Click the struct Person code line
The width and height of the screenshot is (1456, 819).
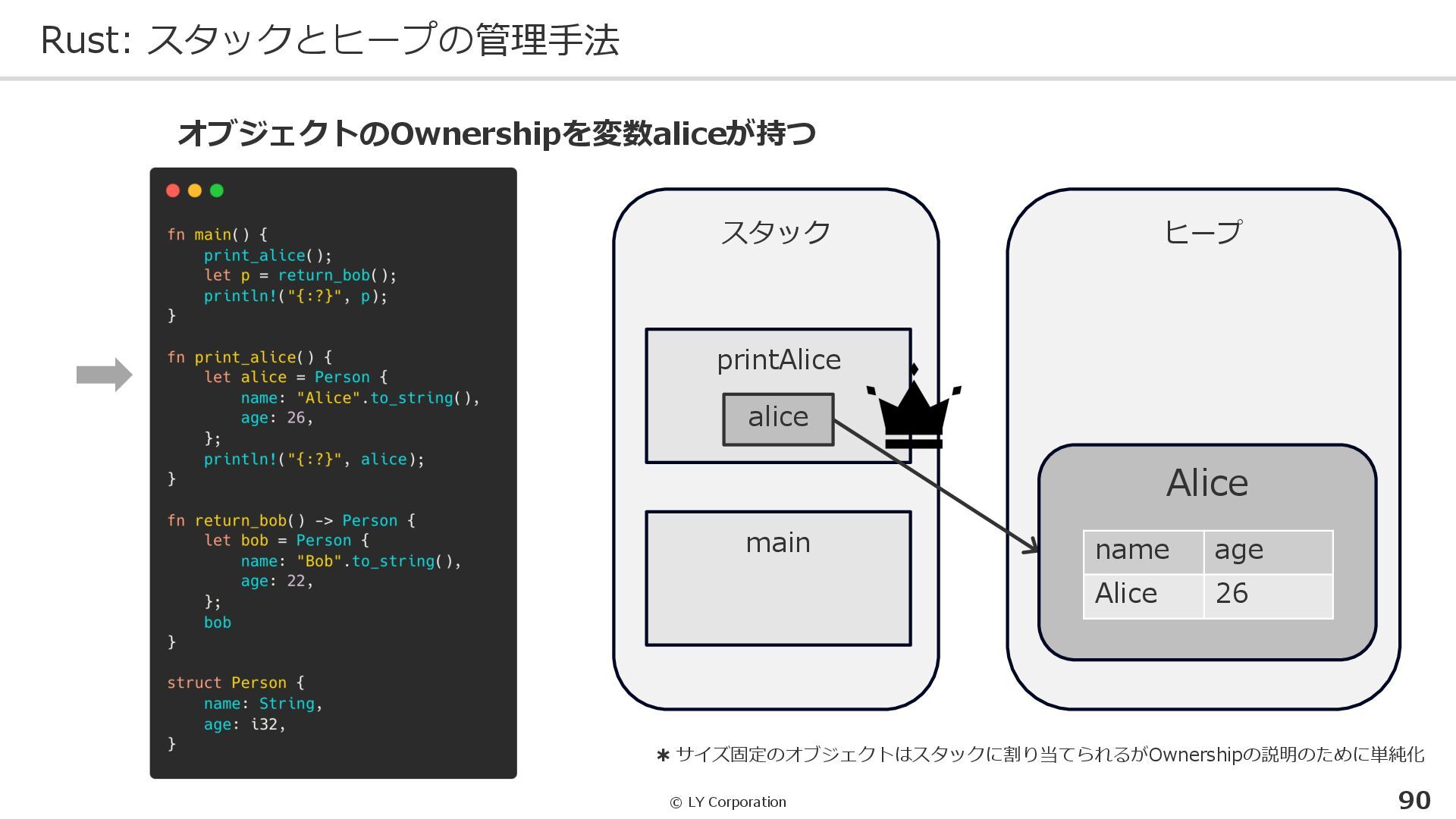[235, 682]
